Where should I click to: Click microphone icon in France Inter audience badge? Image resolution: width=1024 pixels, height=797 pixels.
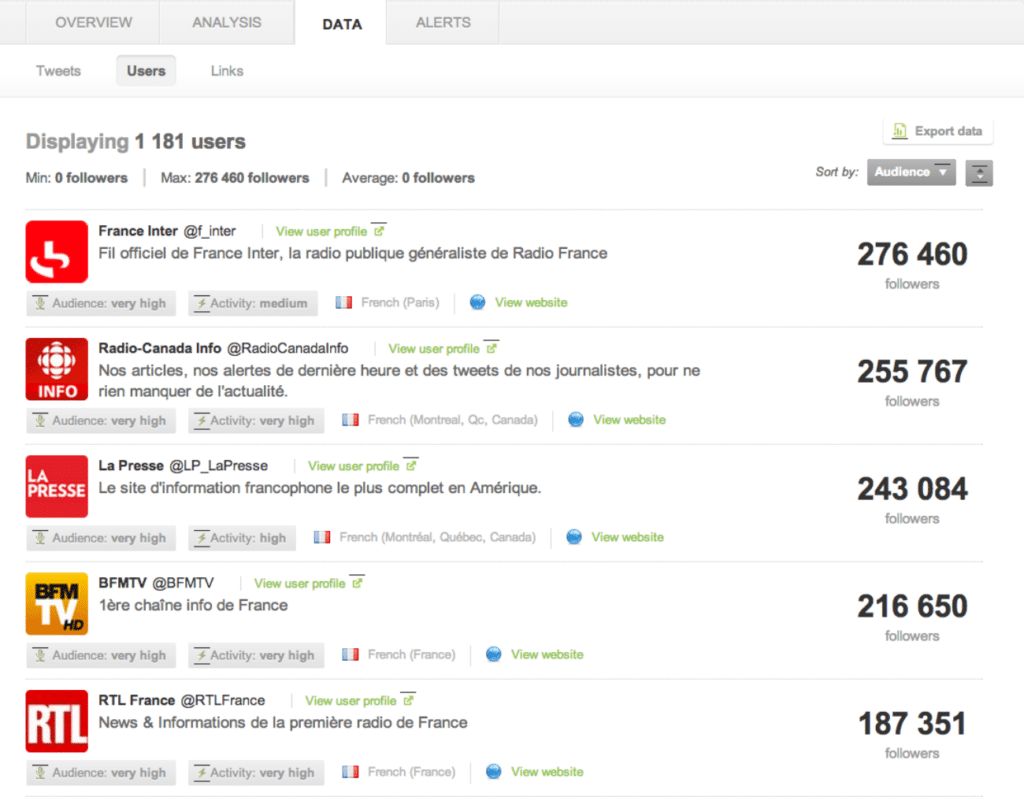pos(40,303)
